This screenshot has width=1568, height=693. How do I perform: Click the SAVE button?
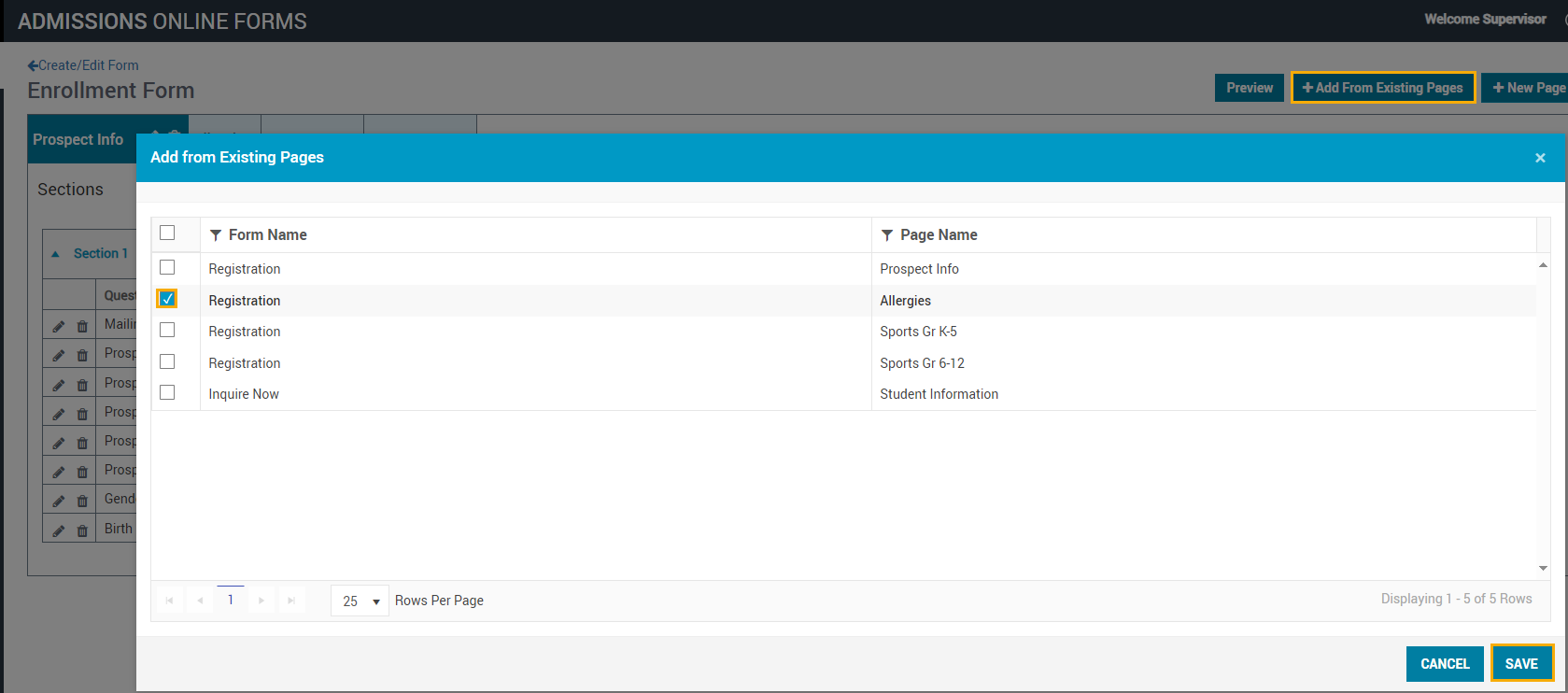point(1522,664)
